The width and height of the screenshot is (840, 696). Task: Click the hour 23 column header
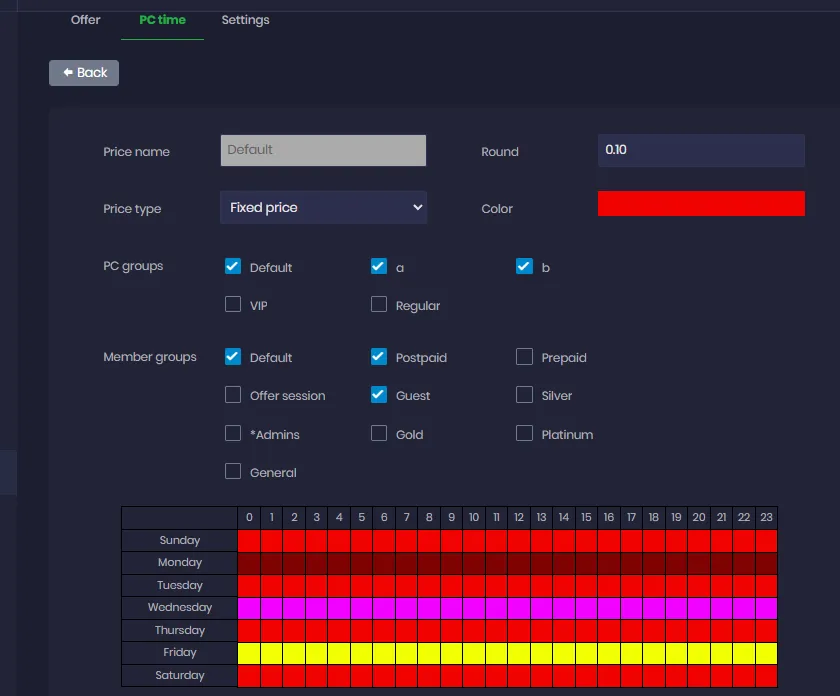[x=767, y=518]
